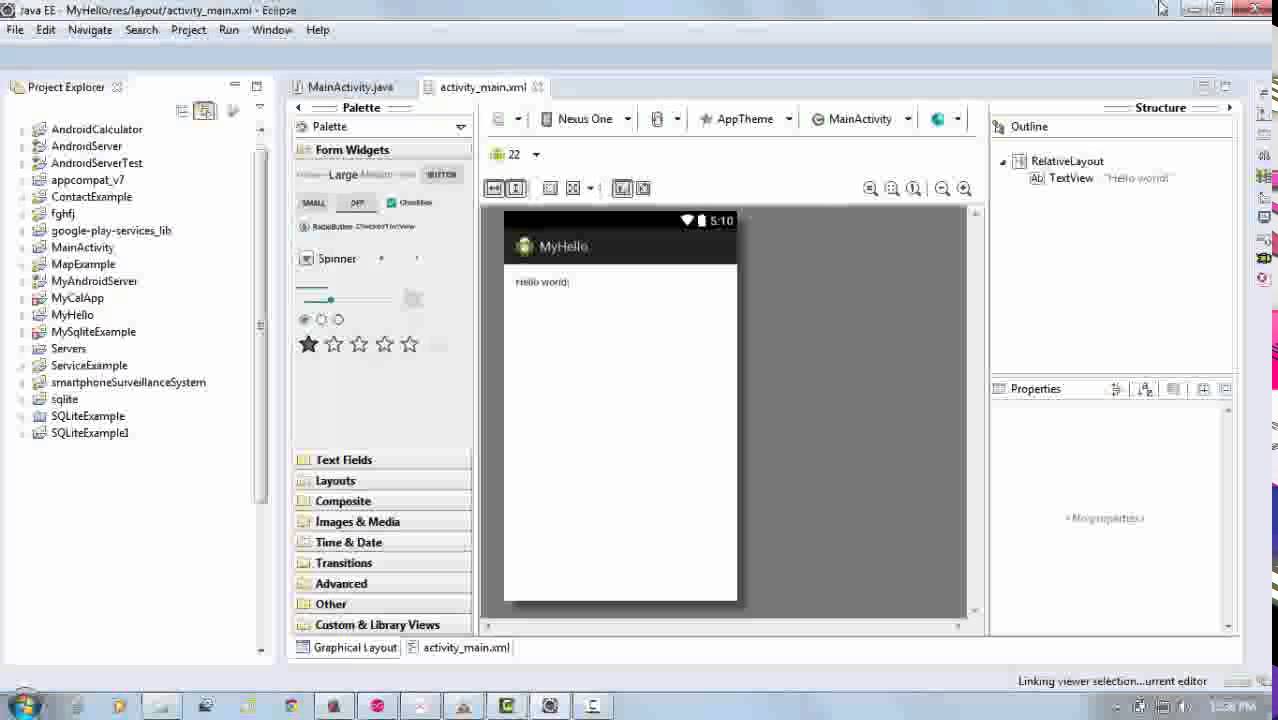Toggle the clipboard-style button beside show constraints
The image size is (1278, 720).
tap(643, 188)
